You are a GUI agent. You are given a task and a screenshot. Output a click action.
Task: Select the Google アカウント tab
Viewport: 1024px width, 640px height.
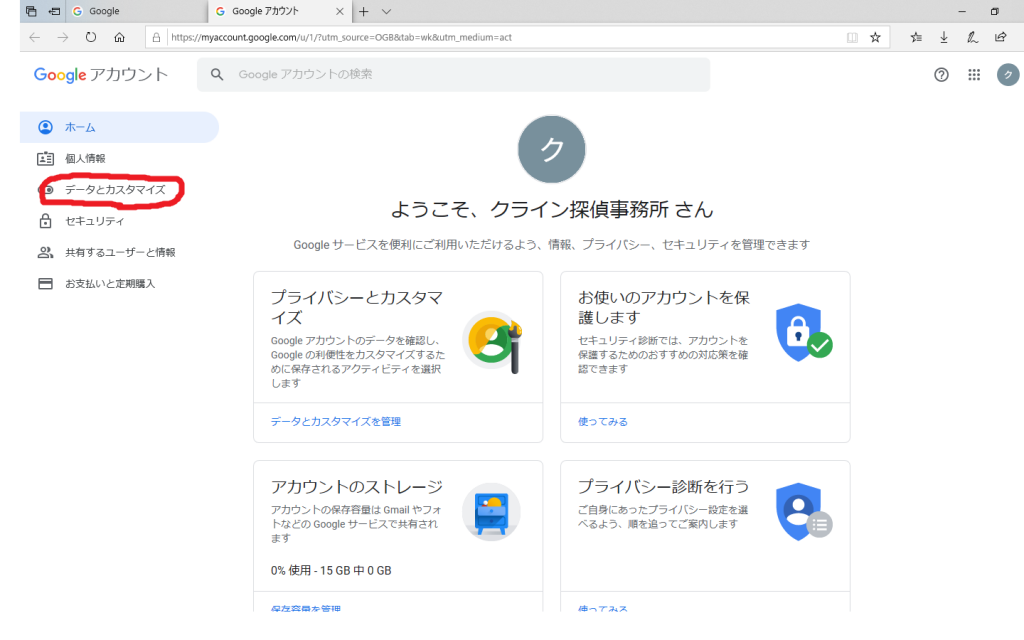[x=280, y=11]
